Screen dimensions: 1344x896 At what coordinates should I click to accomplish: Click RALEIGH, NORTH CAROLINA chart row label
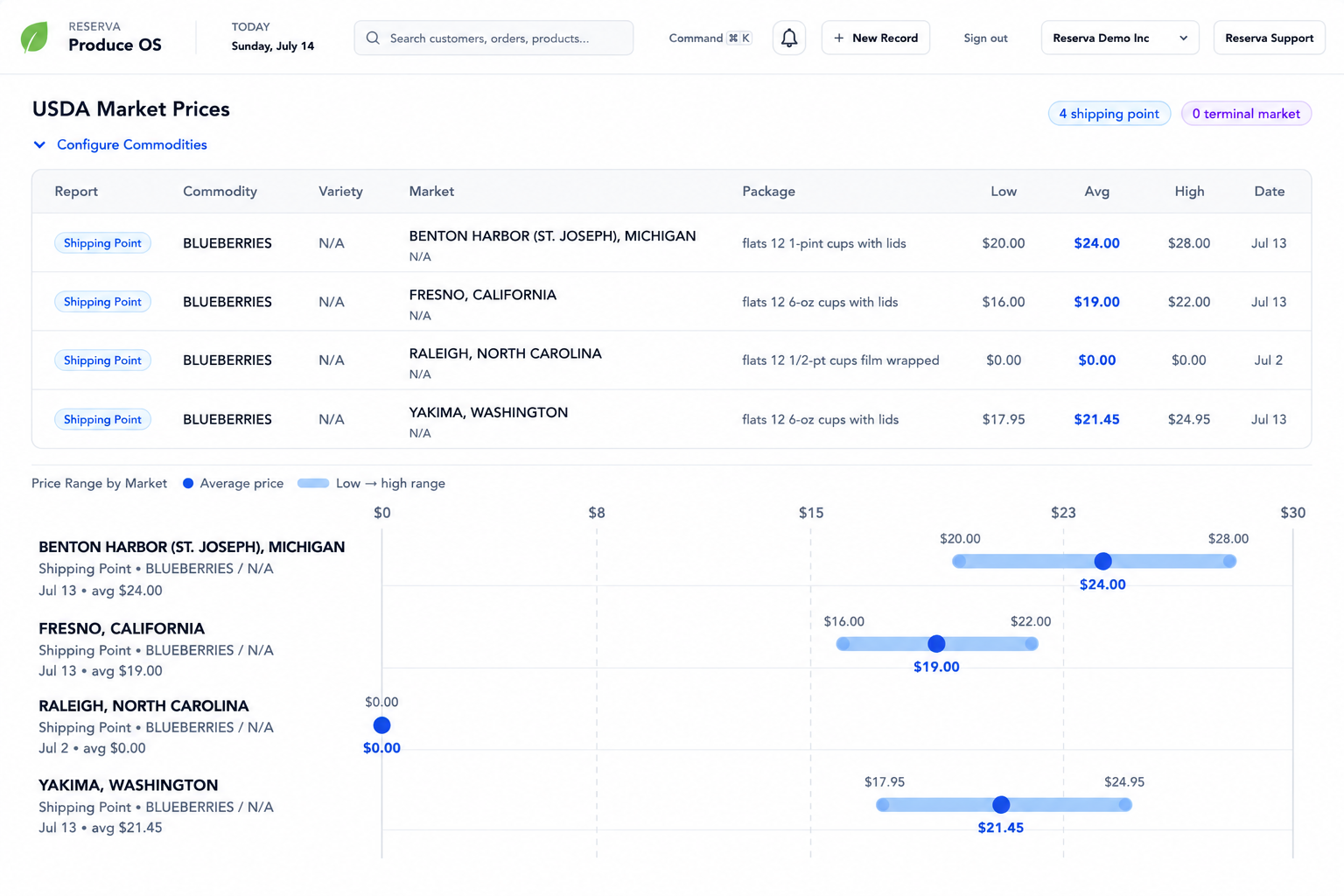point(143,706)
